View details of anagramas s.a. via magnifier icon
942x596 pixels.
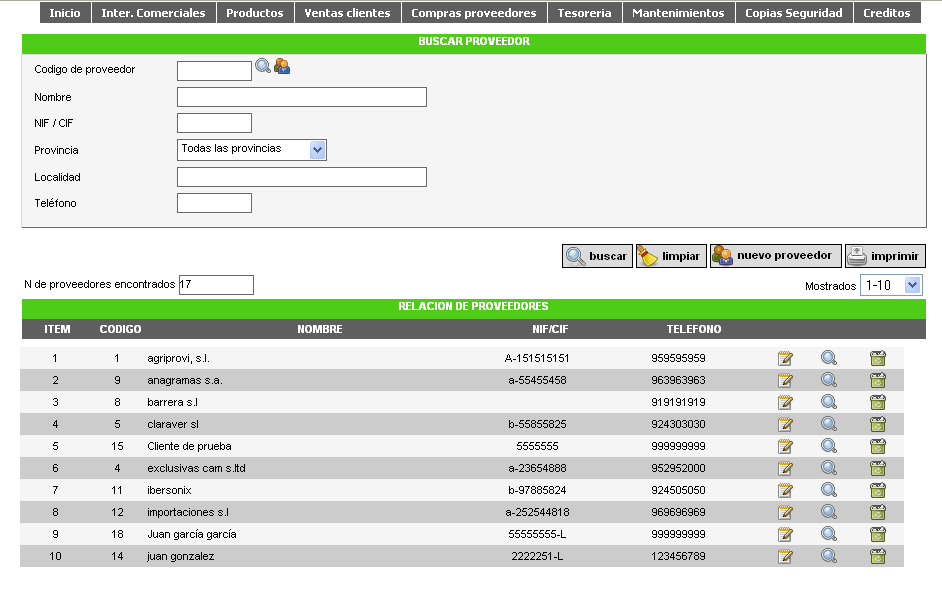pos(829,379)
